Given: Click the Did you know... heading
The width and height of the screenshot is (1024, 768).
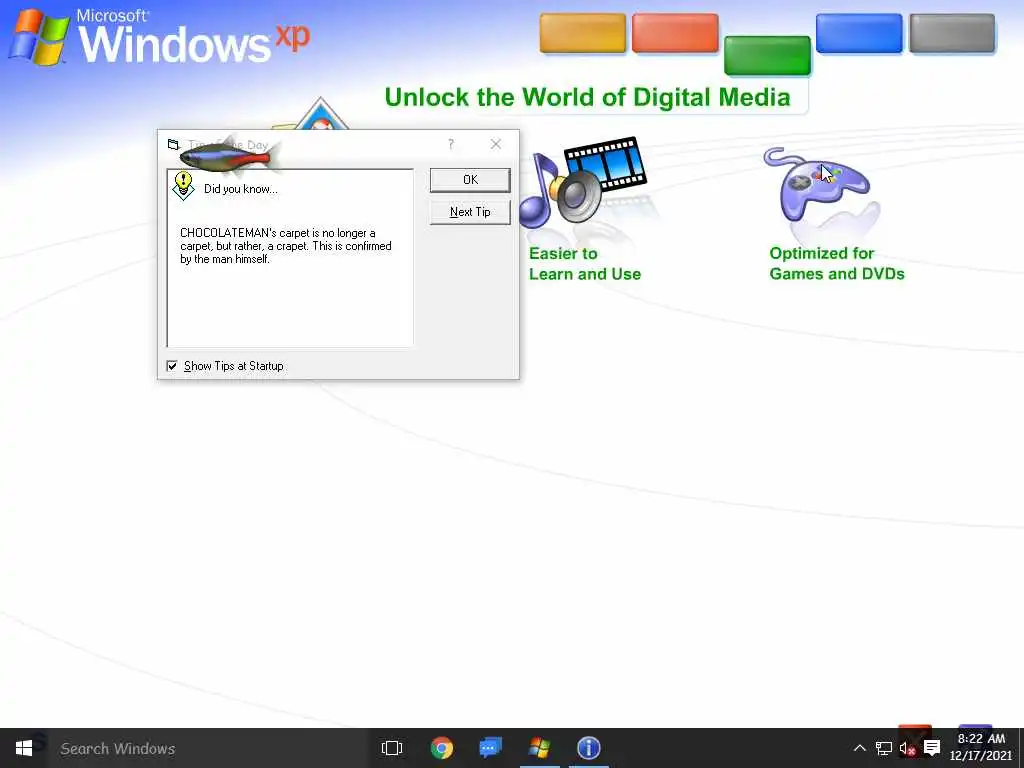Looking at the screenshot, I should click(x=240, y=189).
